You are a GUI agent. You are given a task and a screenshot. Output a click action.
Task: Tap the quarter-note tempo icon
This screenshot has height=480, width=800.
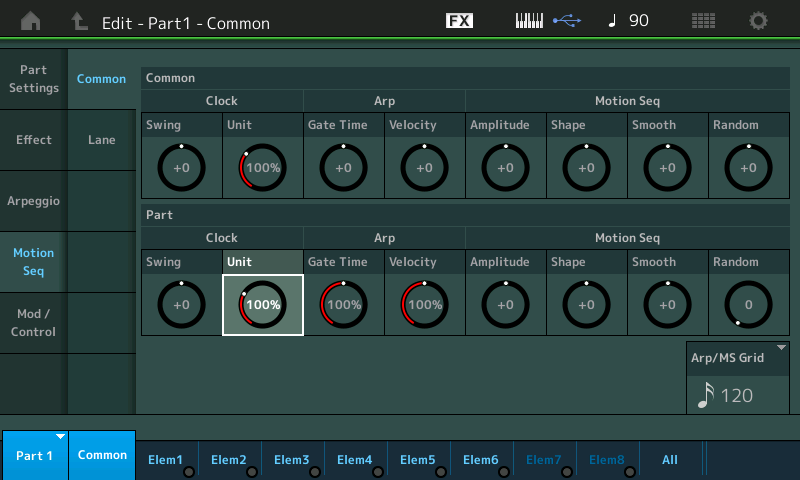pos(612,21)
